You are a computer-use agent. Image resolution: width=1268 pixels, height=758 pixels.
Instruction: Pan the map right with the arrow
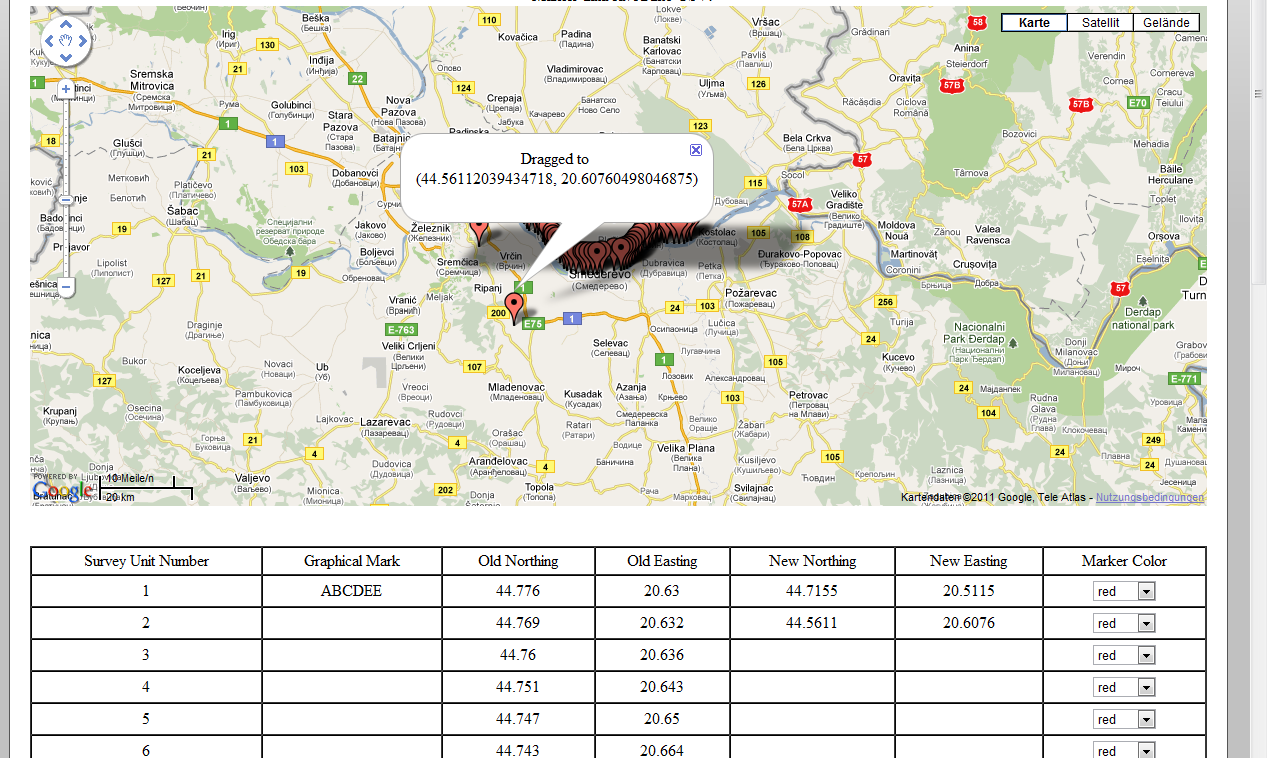coord(83,41)
